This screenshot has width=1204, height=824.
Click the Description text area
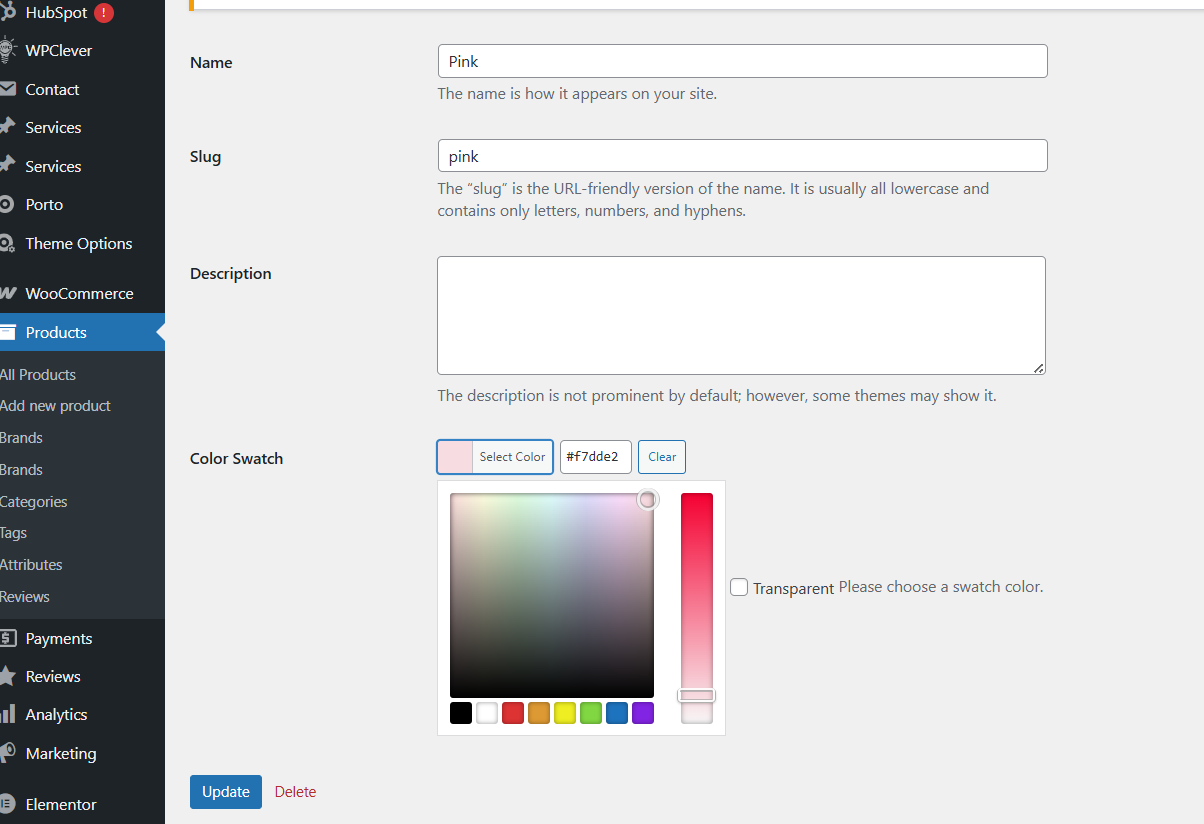[741, 315]
